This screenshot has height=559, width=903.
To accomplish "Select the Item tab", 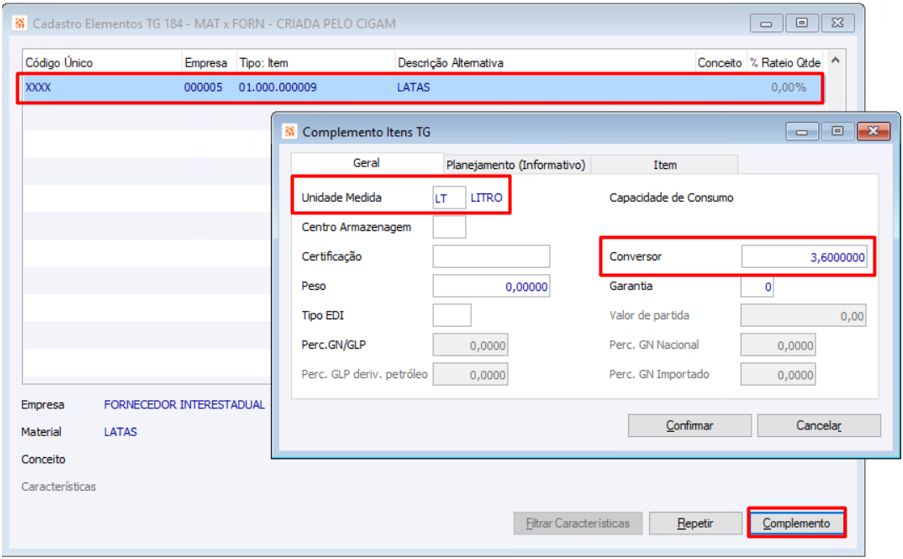I will (x=664, y=165).
